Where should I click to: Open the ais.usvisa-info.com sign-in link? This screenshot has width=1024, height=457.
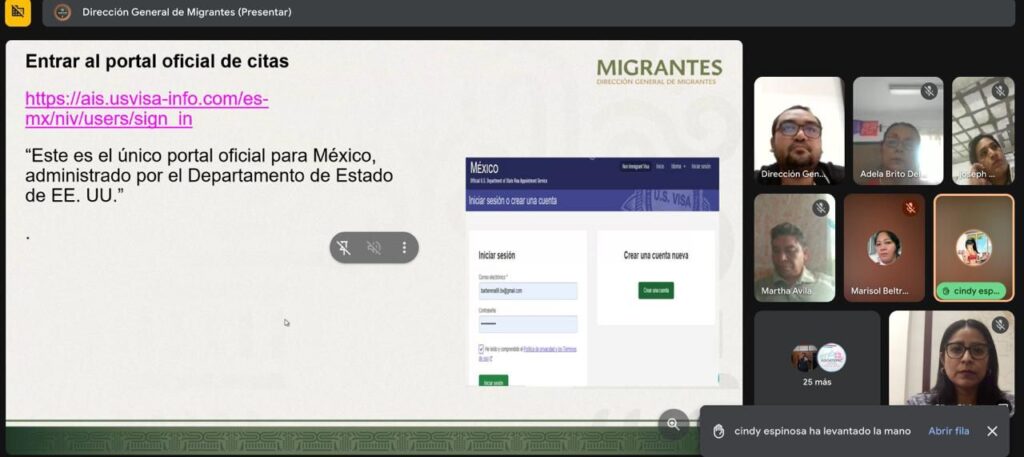pyautogui.click(x=146, y=109)
